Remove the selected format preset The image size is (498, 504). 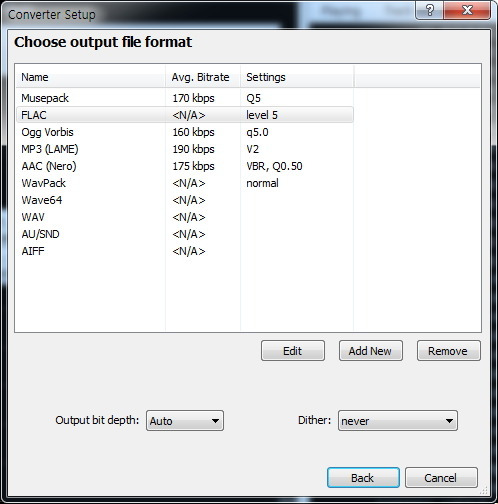pos(449,351)
